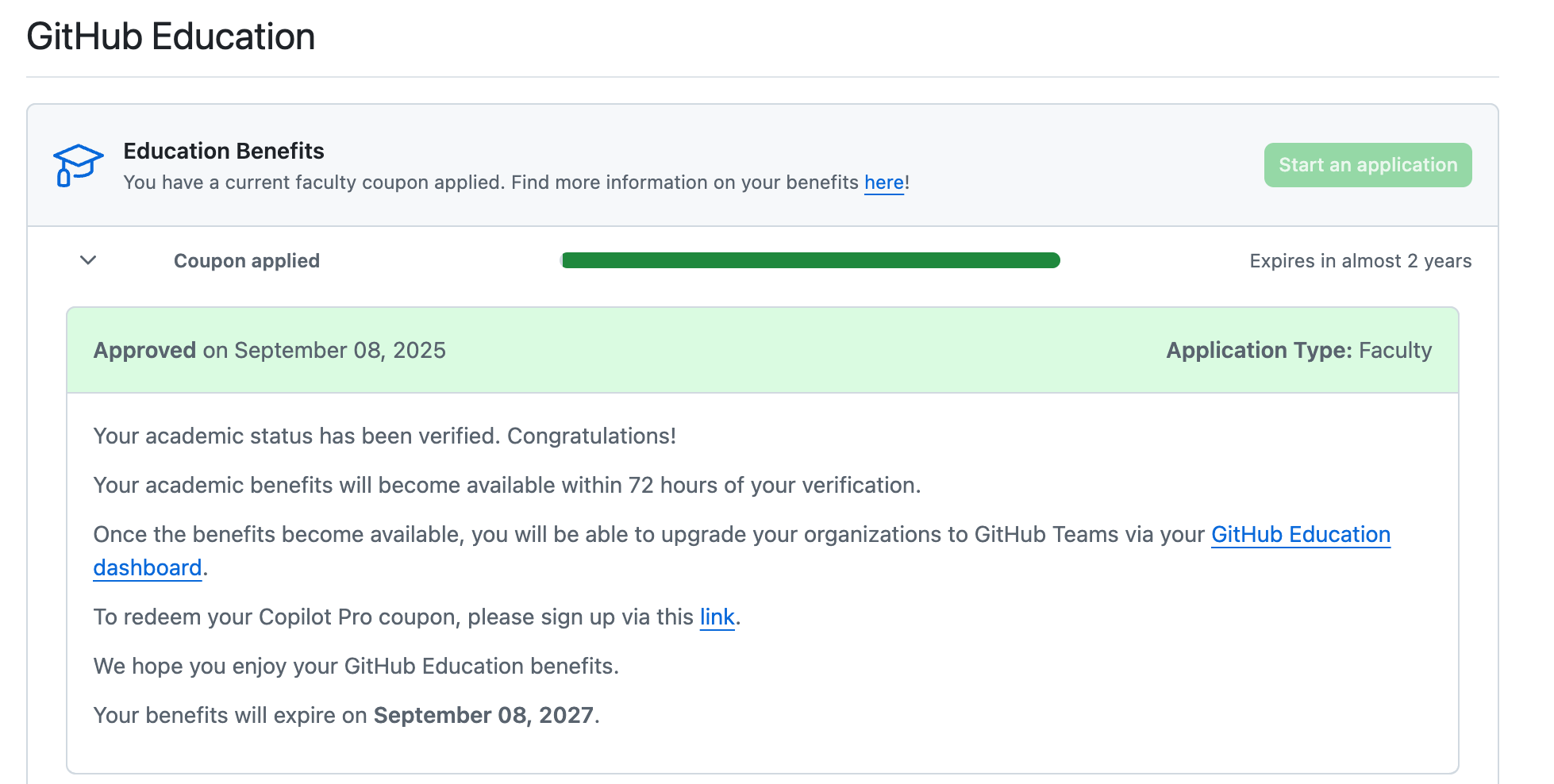Click the 'We hope you enjoy' sentence

356,667
